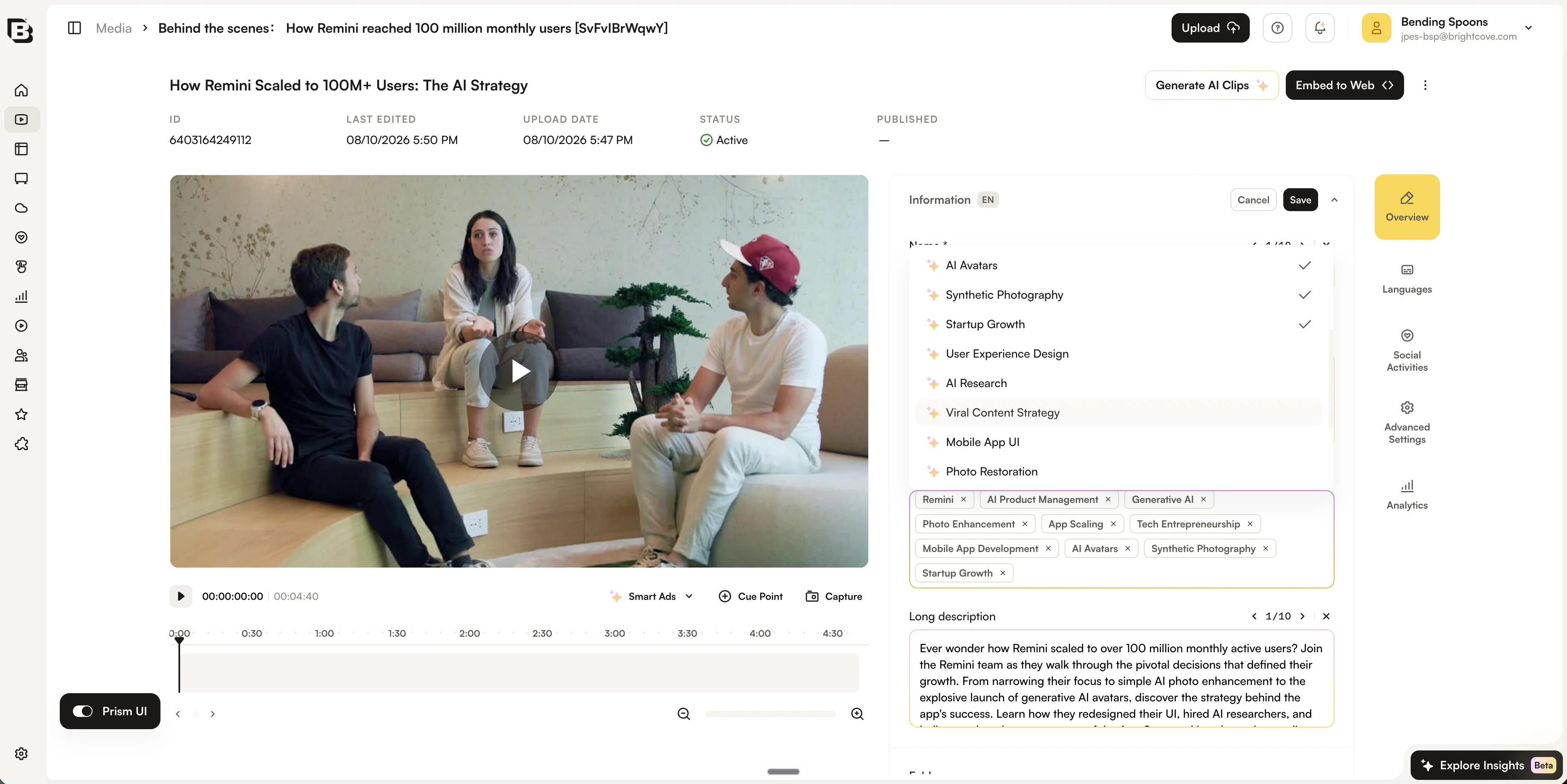
Task: Click the EN language badge
Action: [x=988, y=200]
